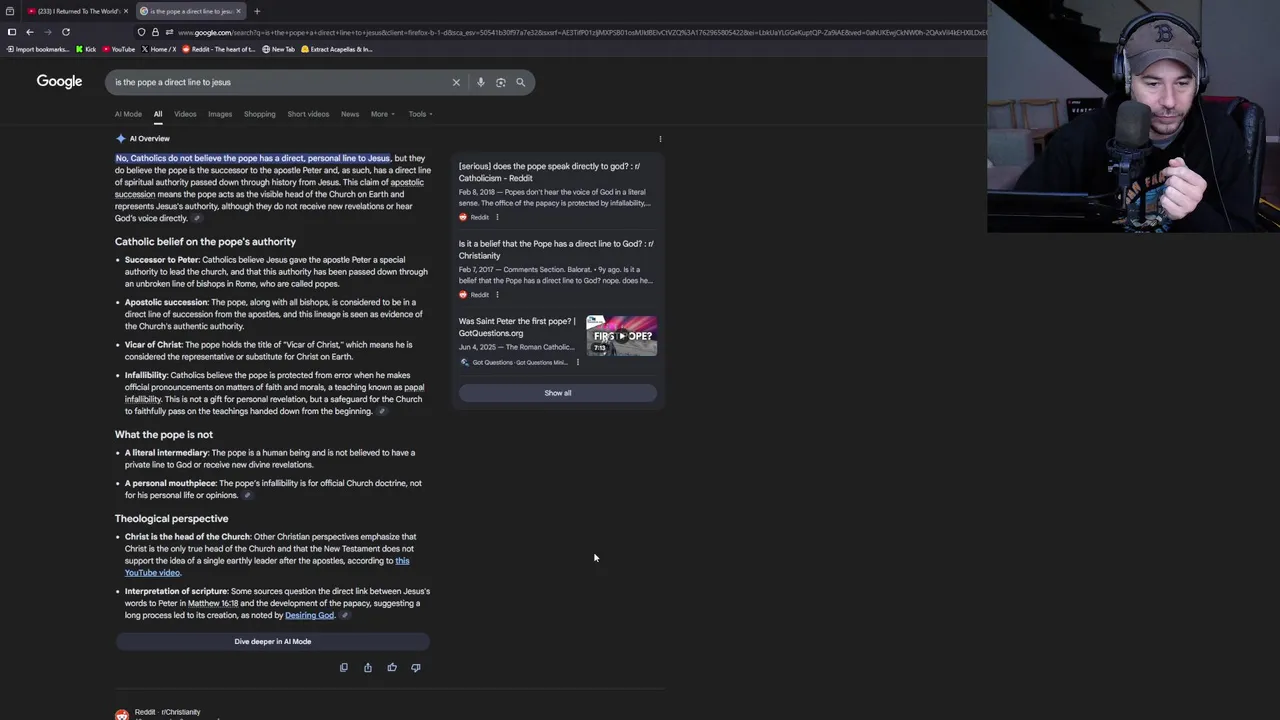Switch to Short videos tab
The height and width of the screenshot is (720, 1280).
(308, 114)
